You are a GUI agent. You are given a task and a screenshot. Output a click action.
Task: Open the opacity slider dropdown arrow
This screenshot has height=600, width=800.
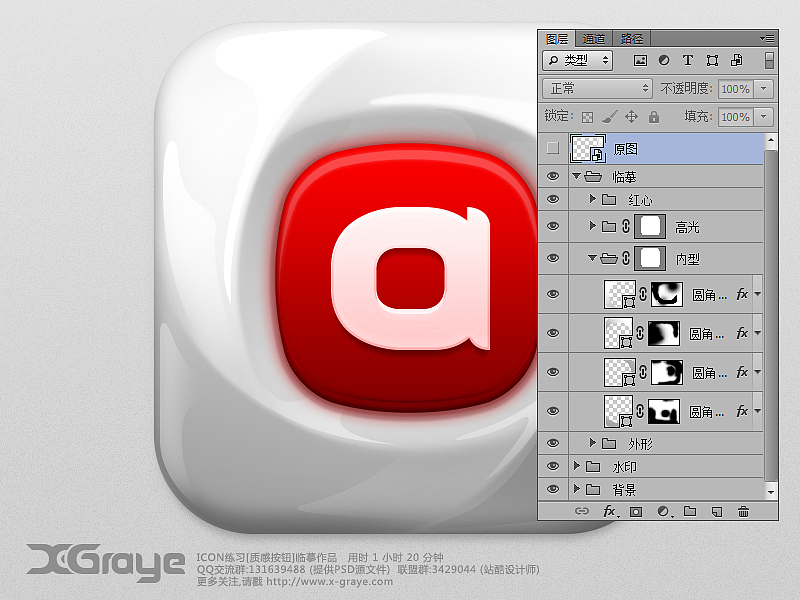point(764,89)
